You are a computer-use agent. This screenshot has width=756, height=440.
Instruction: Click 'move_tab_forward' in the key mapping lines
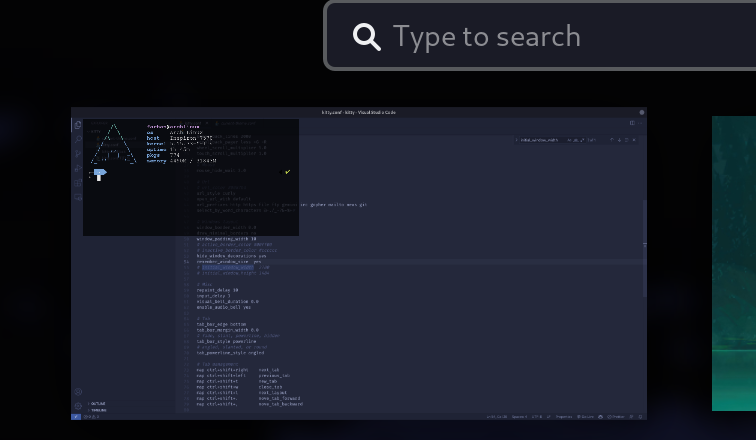tap(279, 399)
